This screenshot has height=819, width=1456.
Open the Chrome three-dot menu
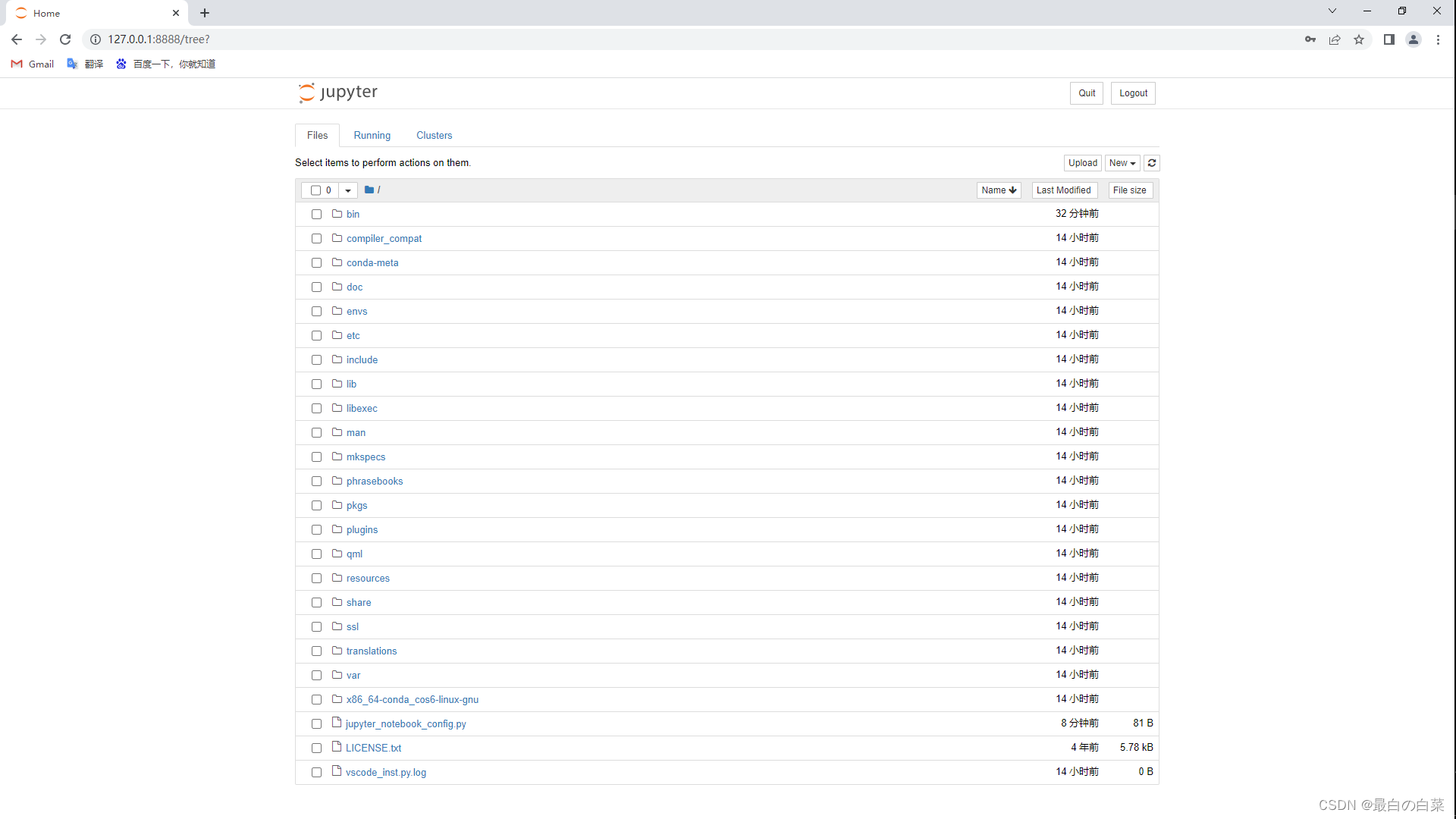[1438, 39]
